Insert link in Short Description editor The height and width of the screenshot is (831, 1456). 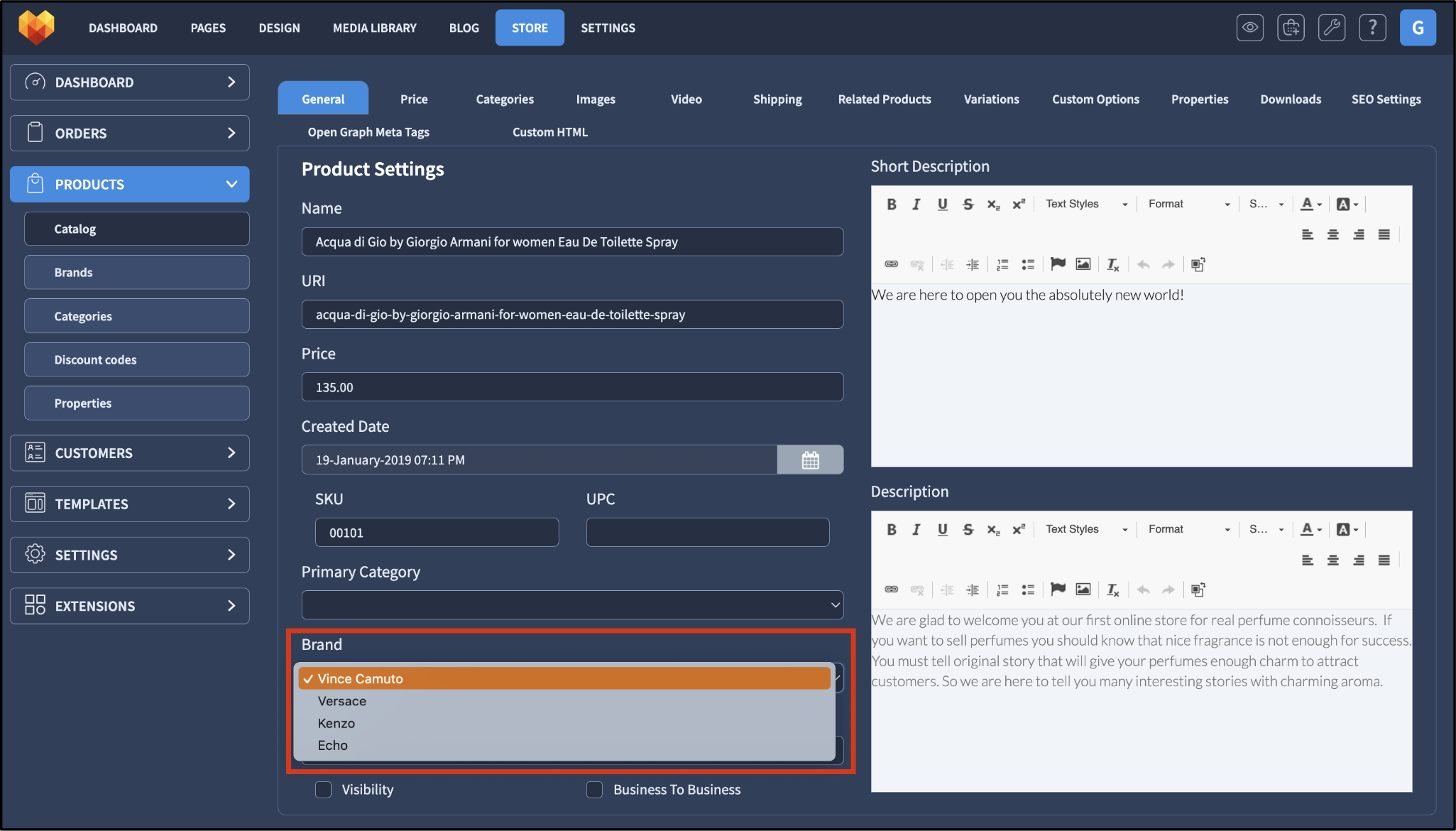coord(892,264)
